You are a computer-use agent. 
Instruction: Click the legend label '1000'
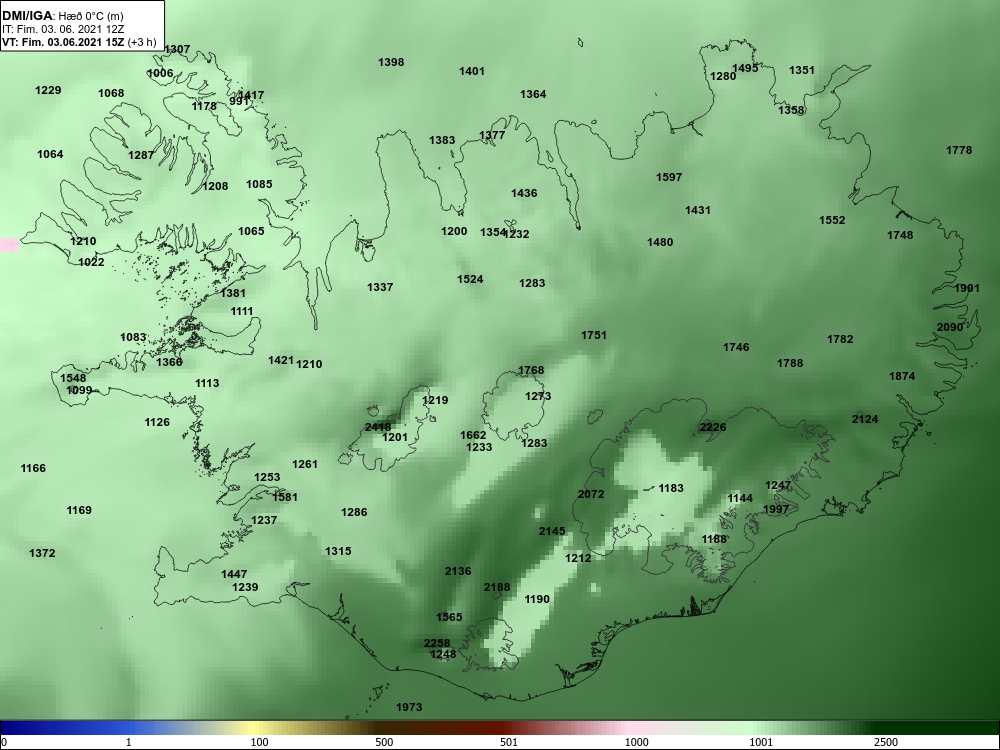tap(636, 742)
